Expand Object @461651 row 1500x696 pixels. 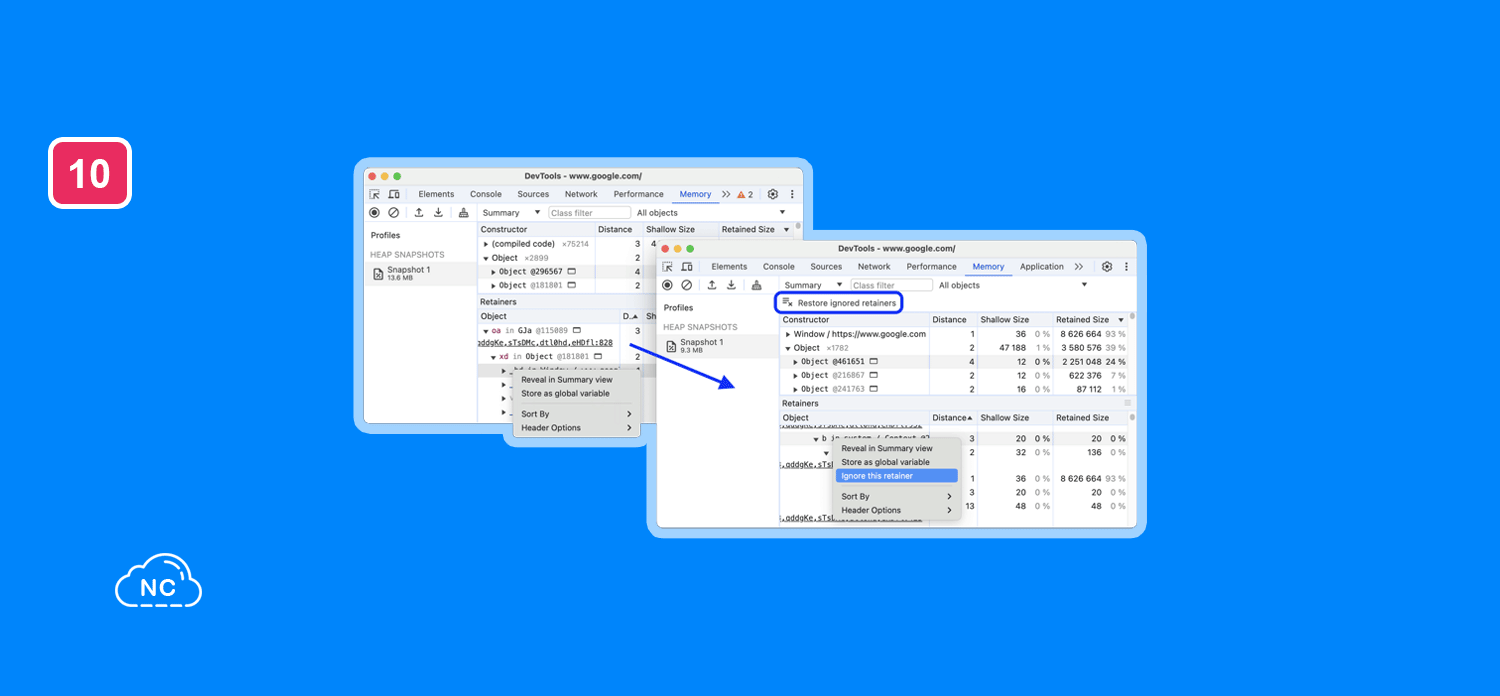coord(796,362)
